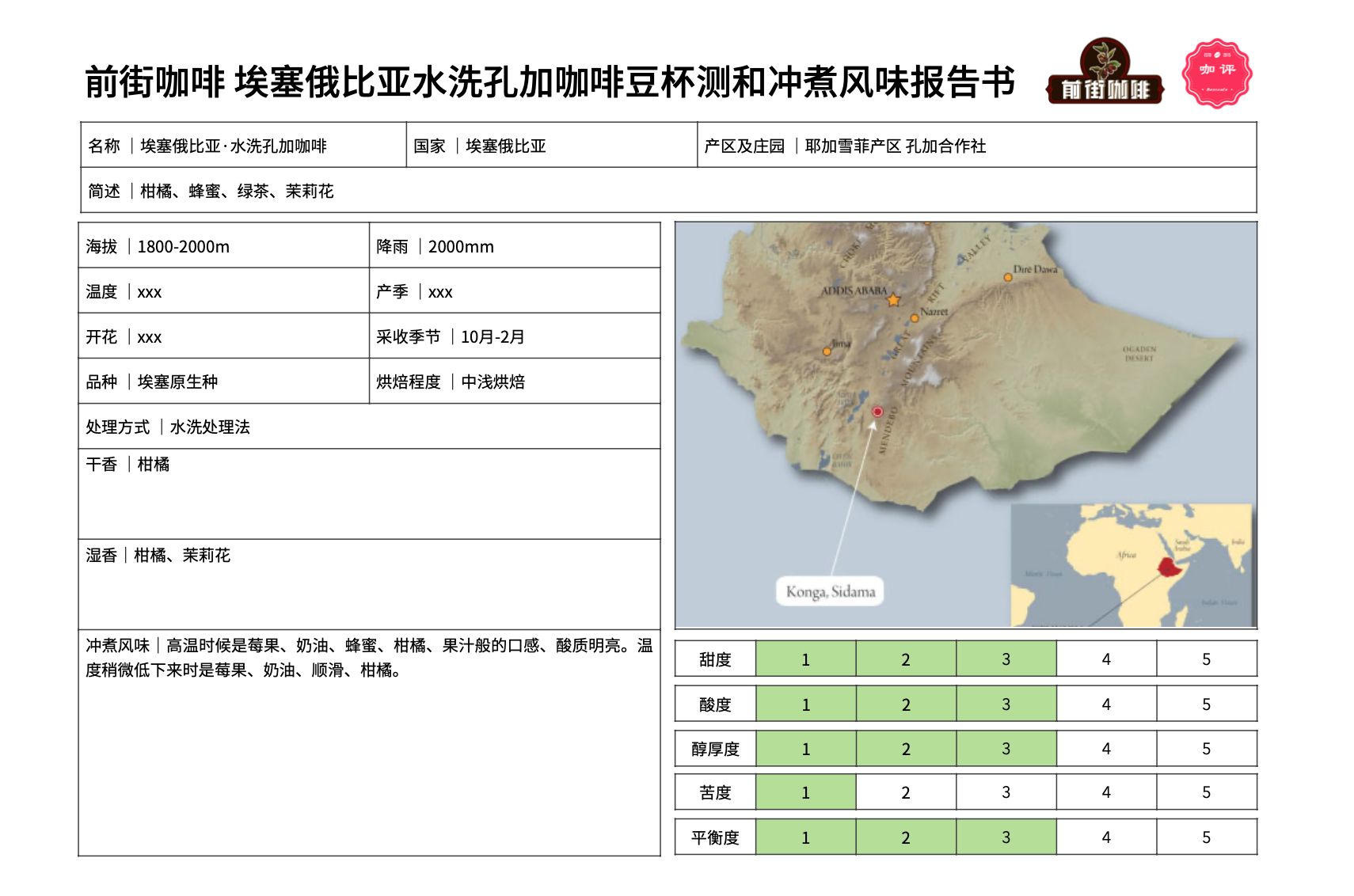Select sweetness 甜度 score cell 5

coord(1206,659)
